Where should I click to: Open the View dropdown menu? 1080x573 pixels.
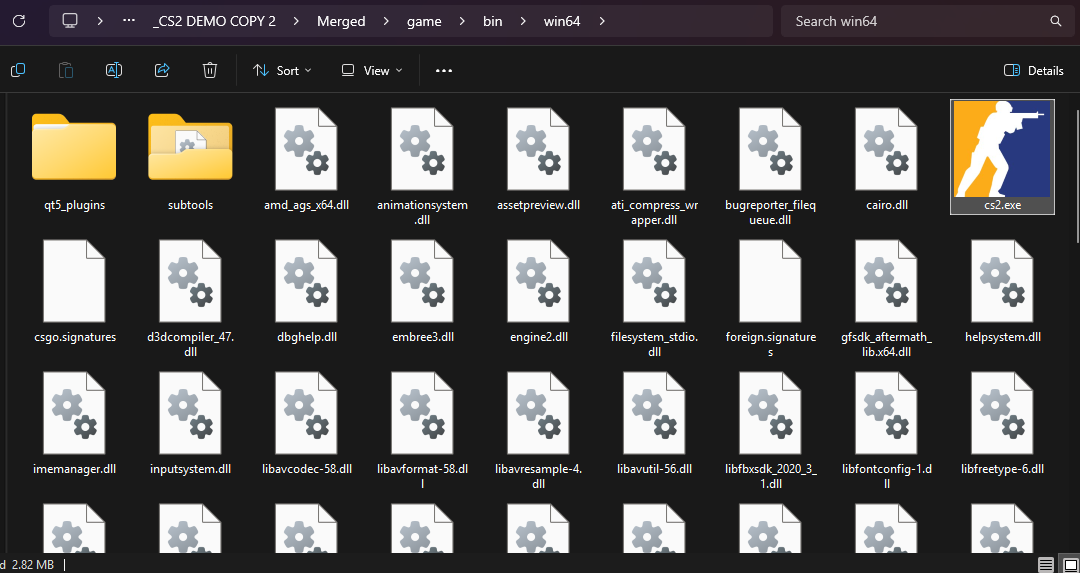372,70
